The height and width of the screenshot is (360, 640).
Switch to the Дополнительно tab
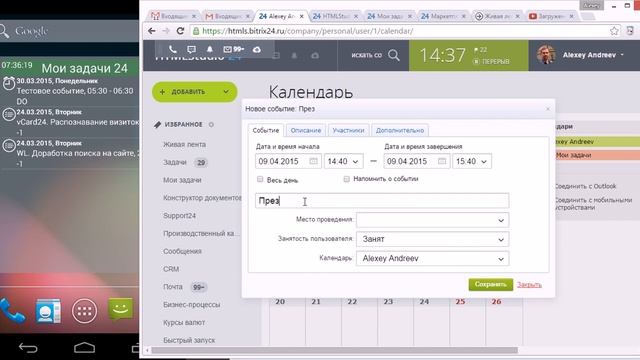click(x=400, y=130)
